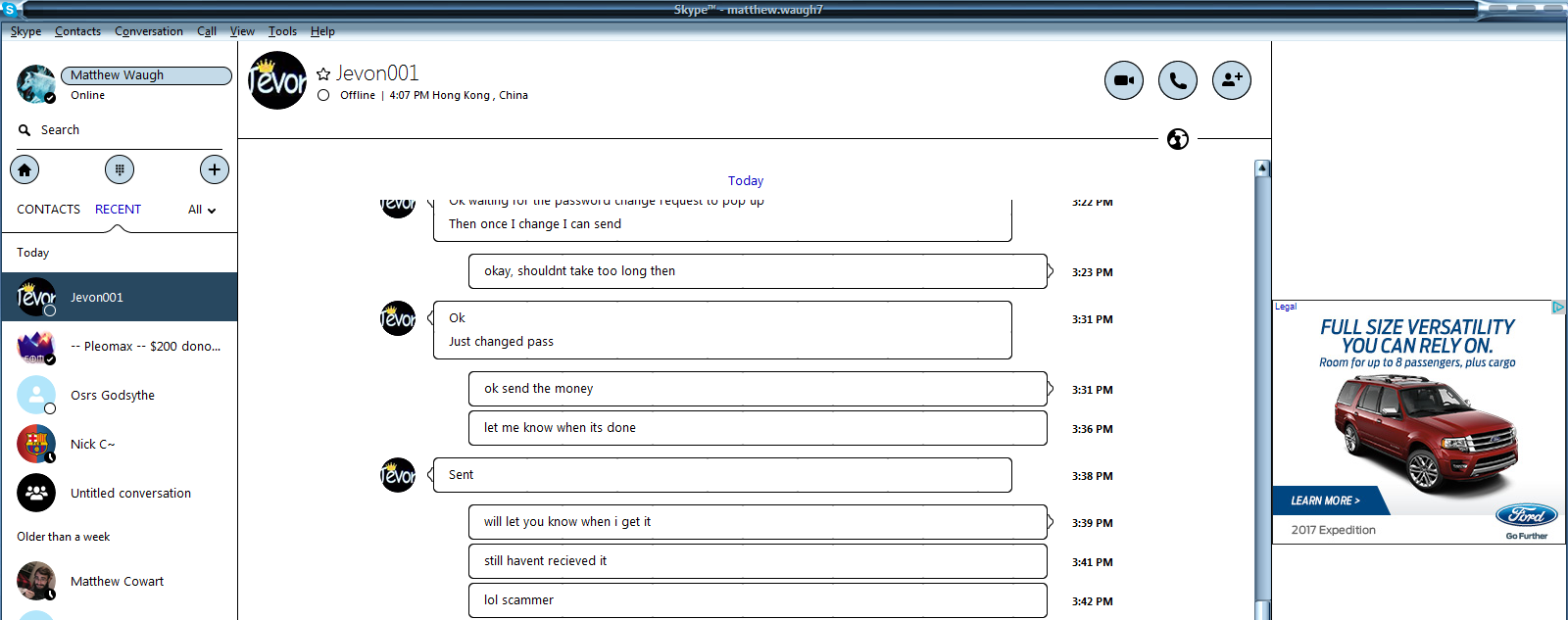Toggle Jevon001 as favorite with star
1568x620 pixels.
tap(323, 74)
